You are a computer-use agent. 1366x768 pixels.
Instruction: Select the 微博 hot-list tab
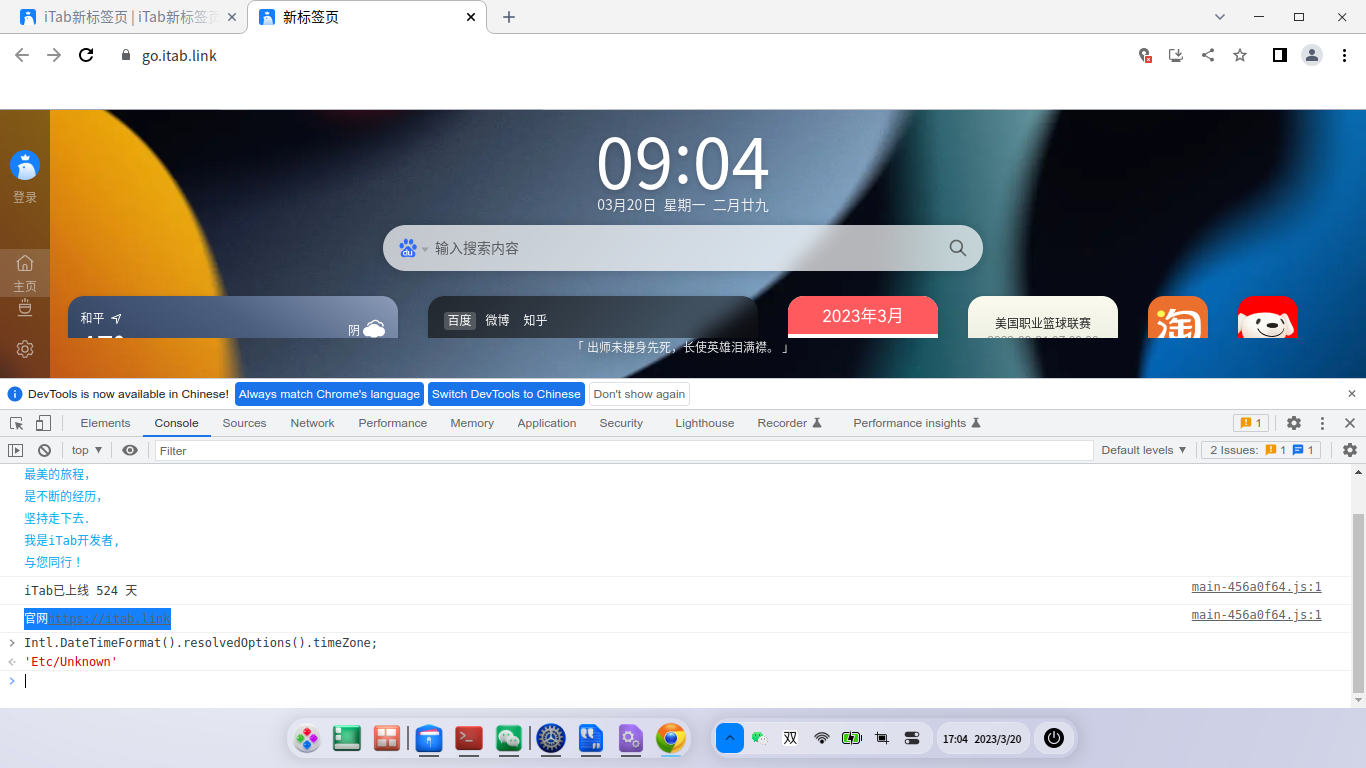click(497, 320)
